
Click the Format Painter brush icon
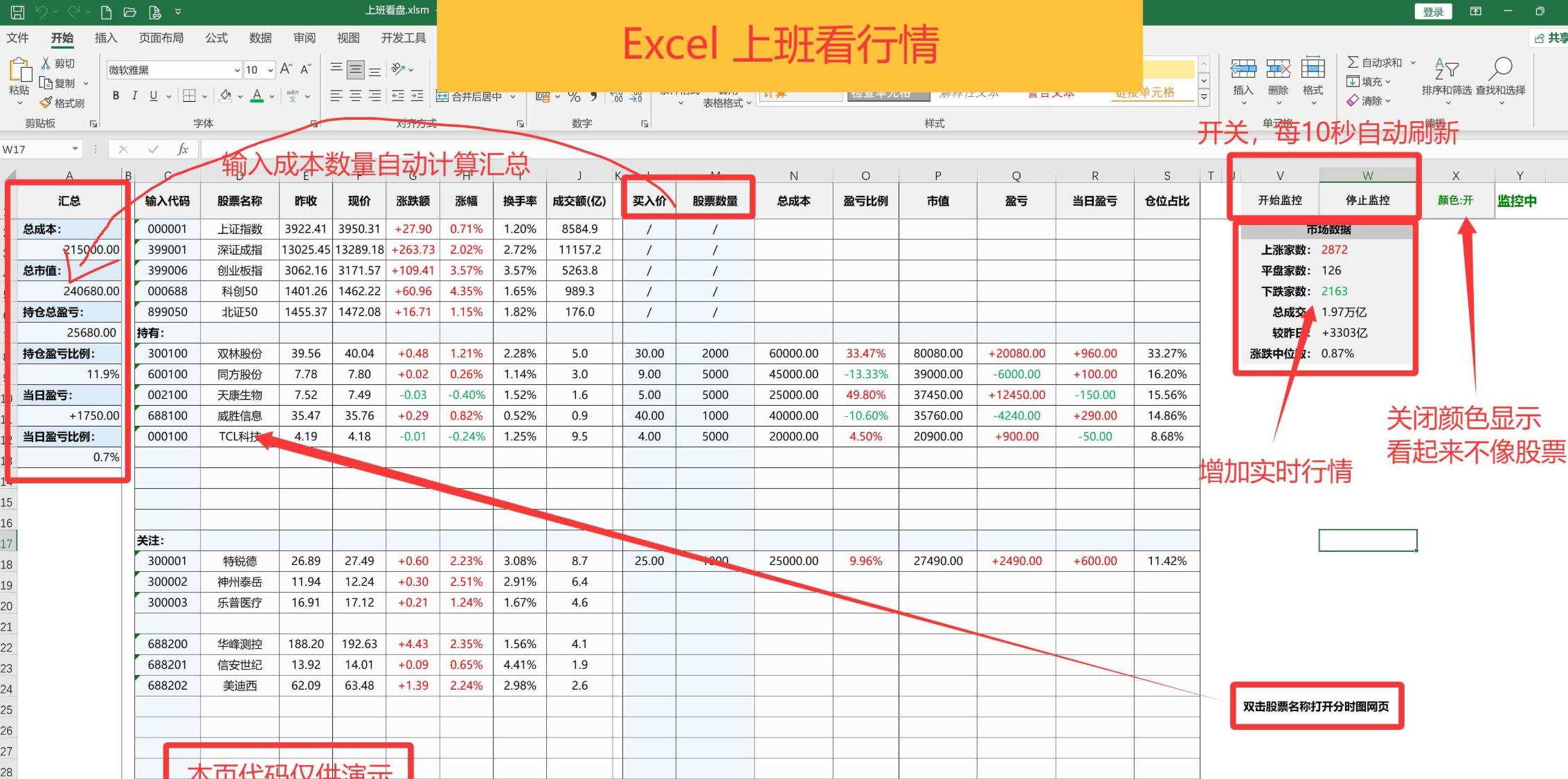pyautogui.click(x=46, y=102)
